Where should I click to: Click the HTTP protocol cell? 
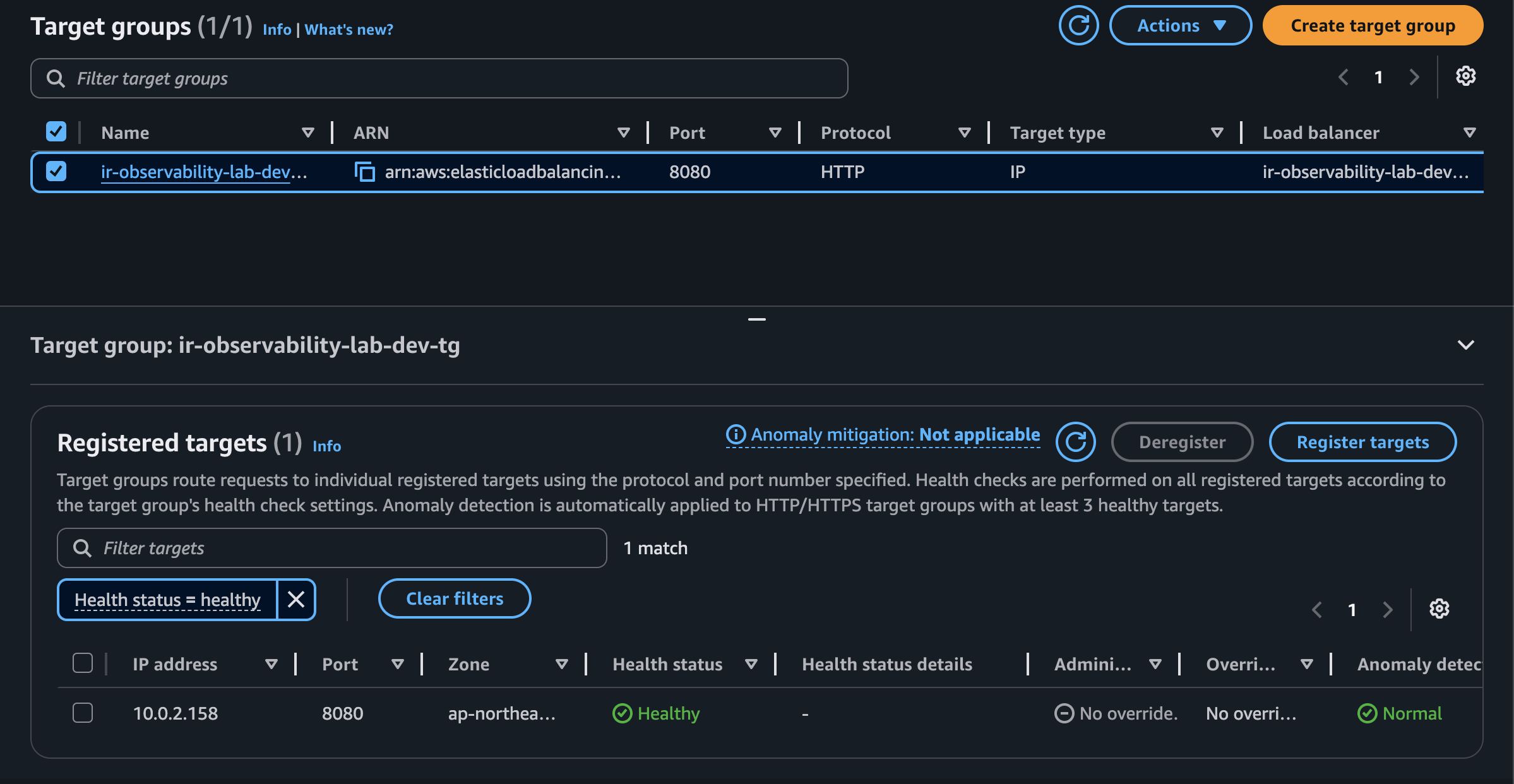[x=842, y=172]
